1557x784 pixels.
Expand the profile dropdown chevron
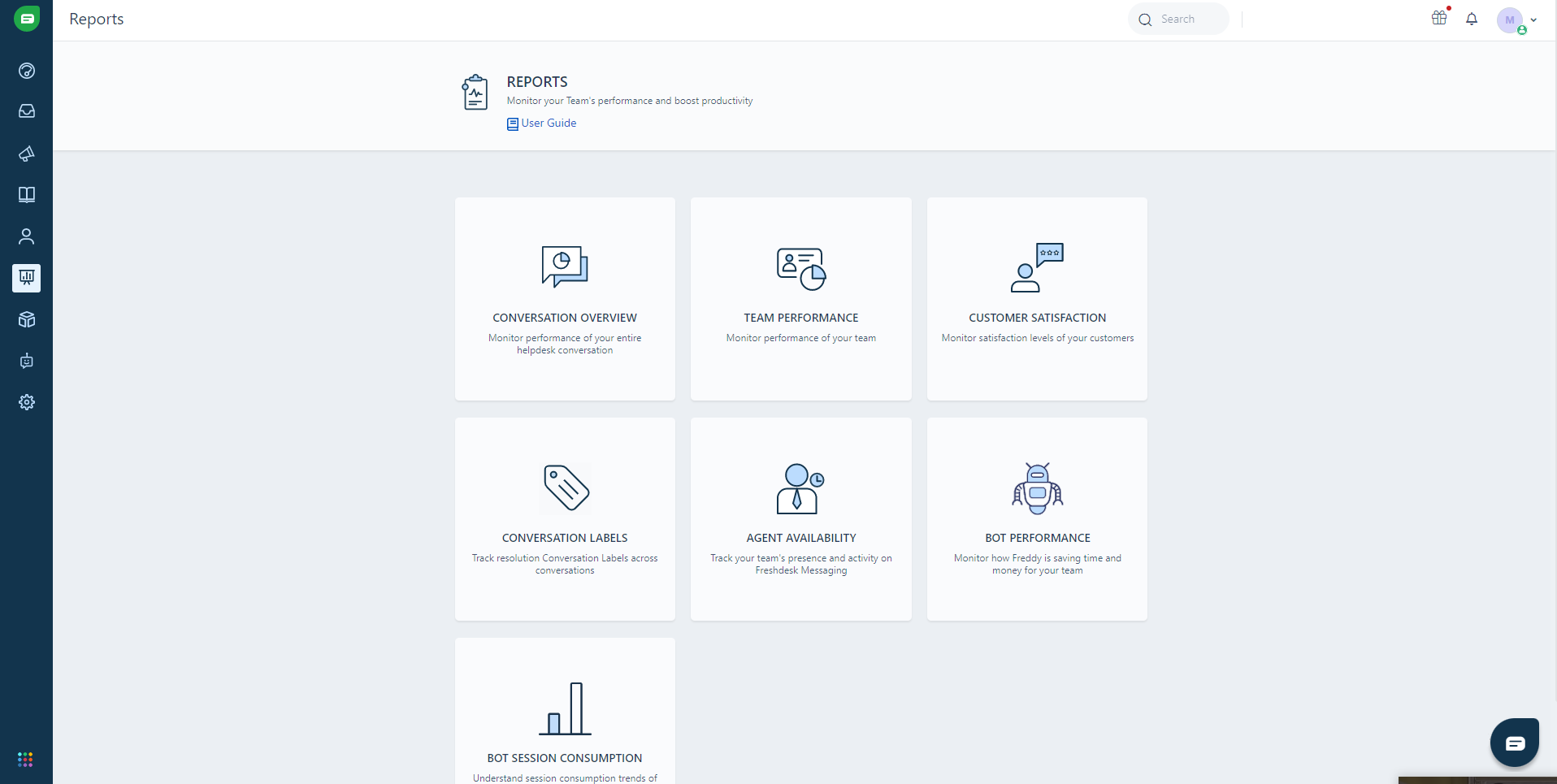pos(1533,20)
